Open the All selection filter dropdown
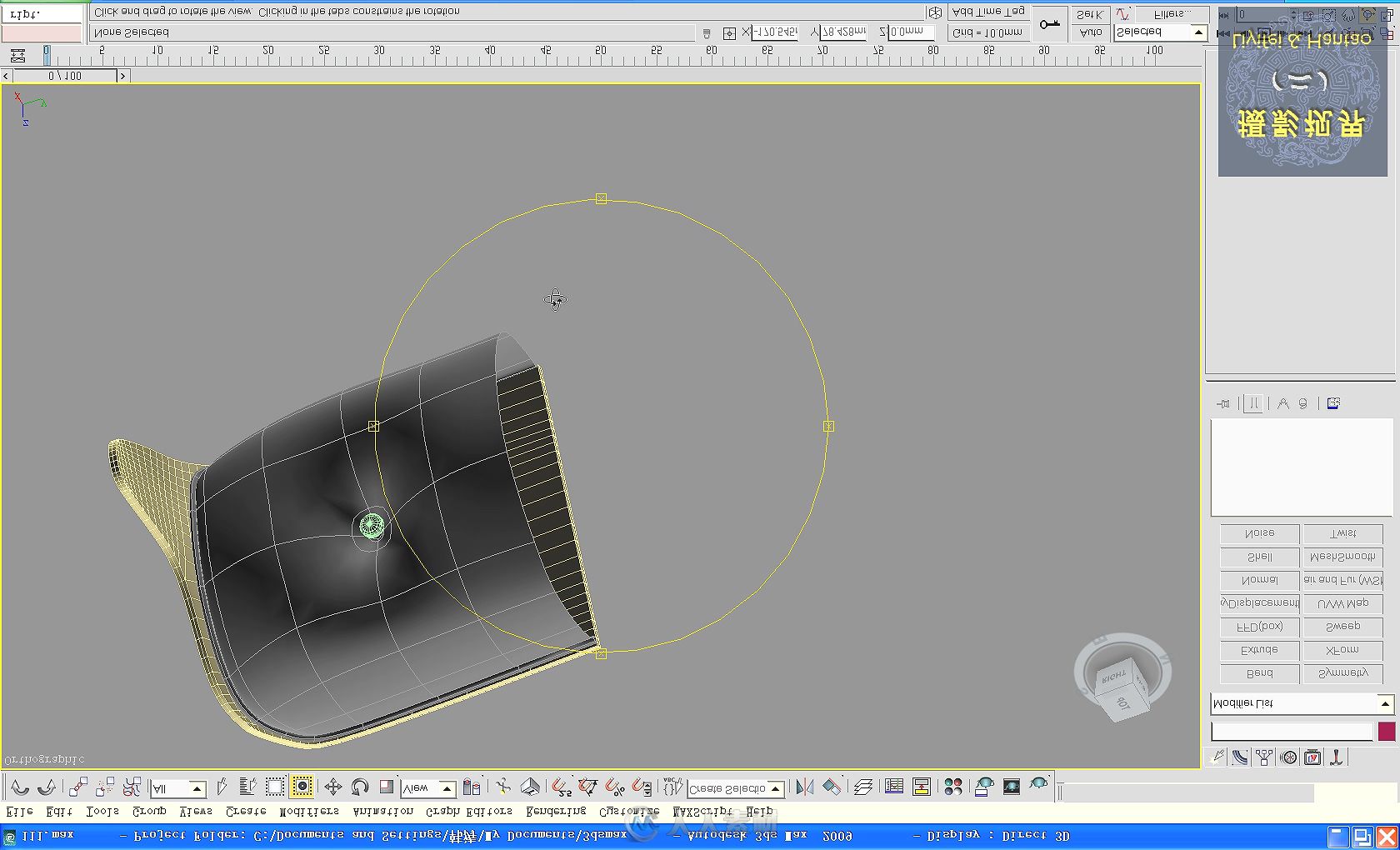 pos(177,788)
